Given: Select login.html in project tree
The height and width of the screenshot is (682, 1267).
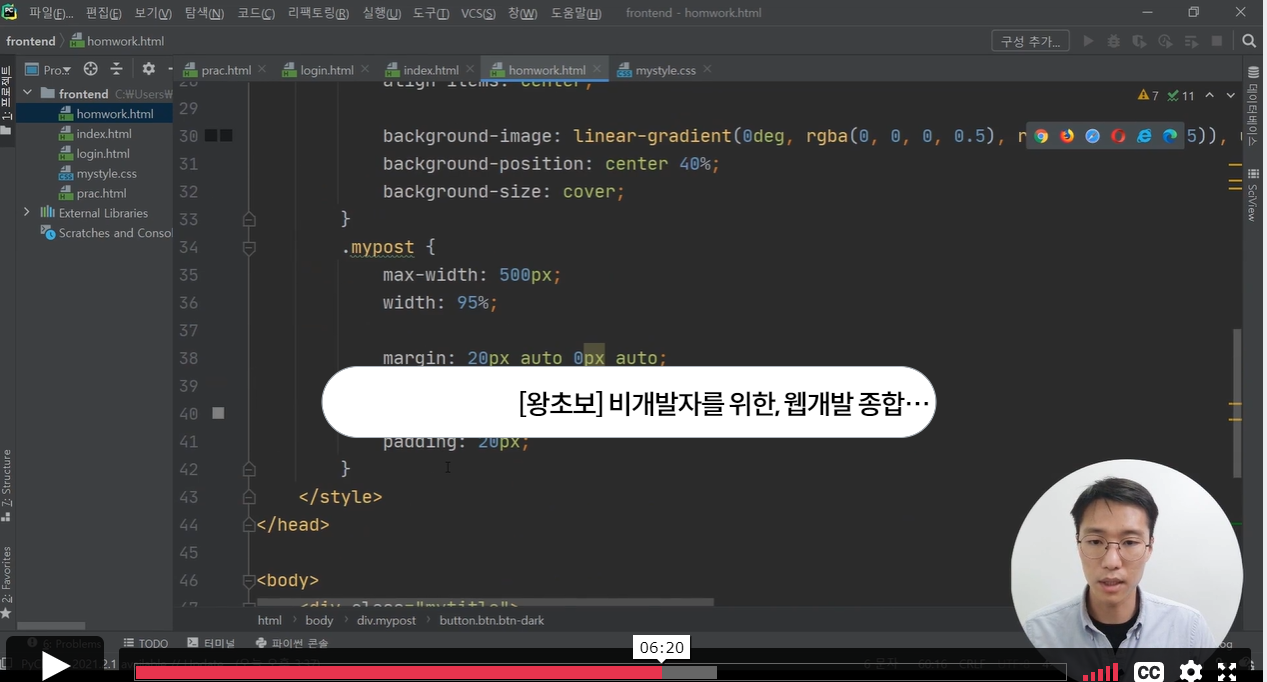Looking at the screenshot, I should [x=94, y=153].
